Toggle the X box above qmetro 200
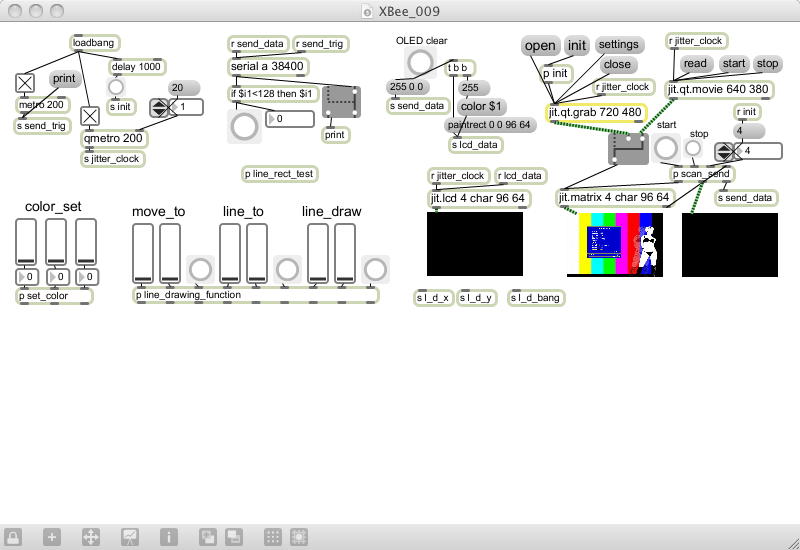 pyautogui.click(x=90, y=116)
